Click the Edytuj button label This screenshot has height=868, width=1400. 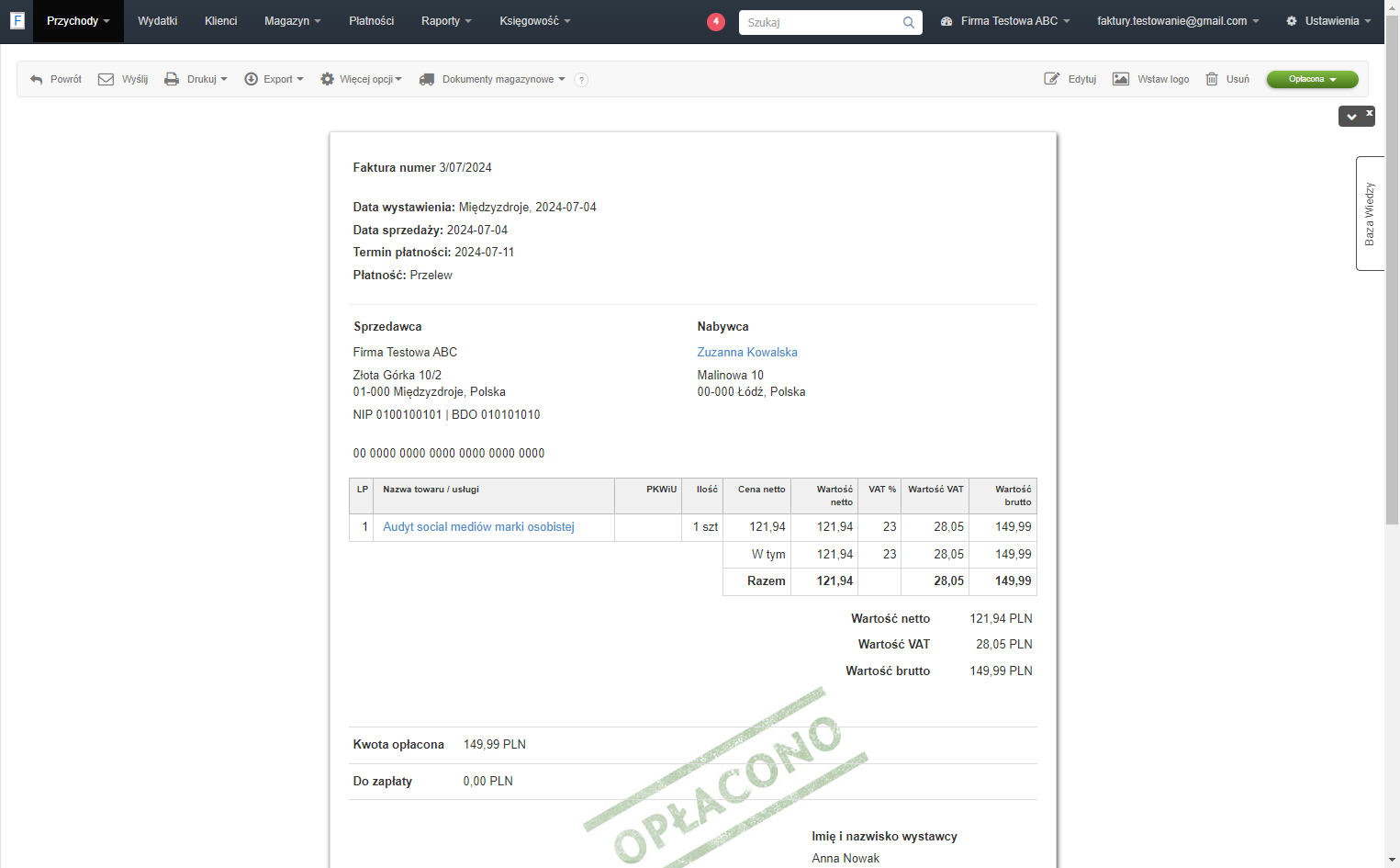coord(1082,79)
